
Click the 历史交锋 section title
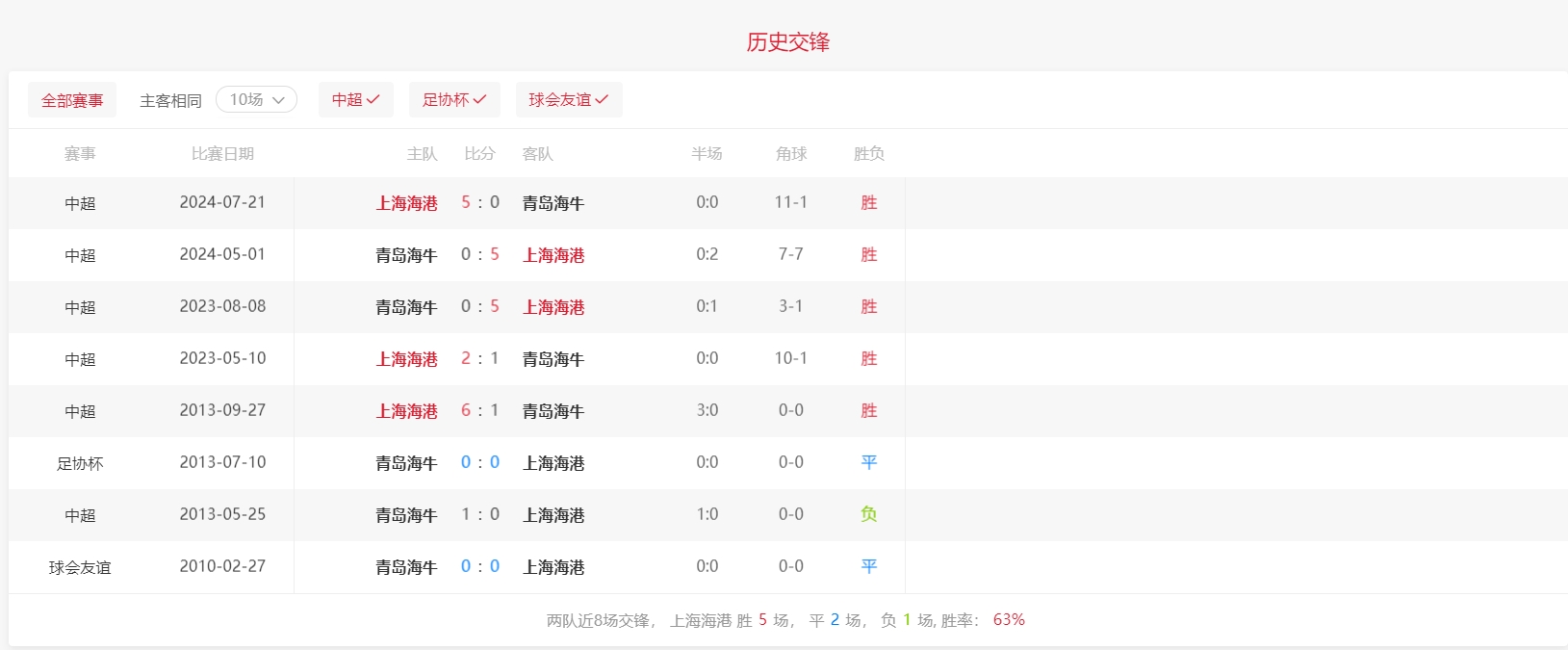tap(787, 42)
